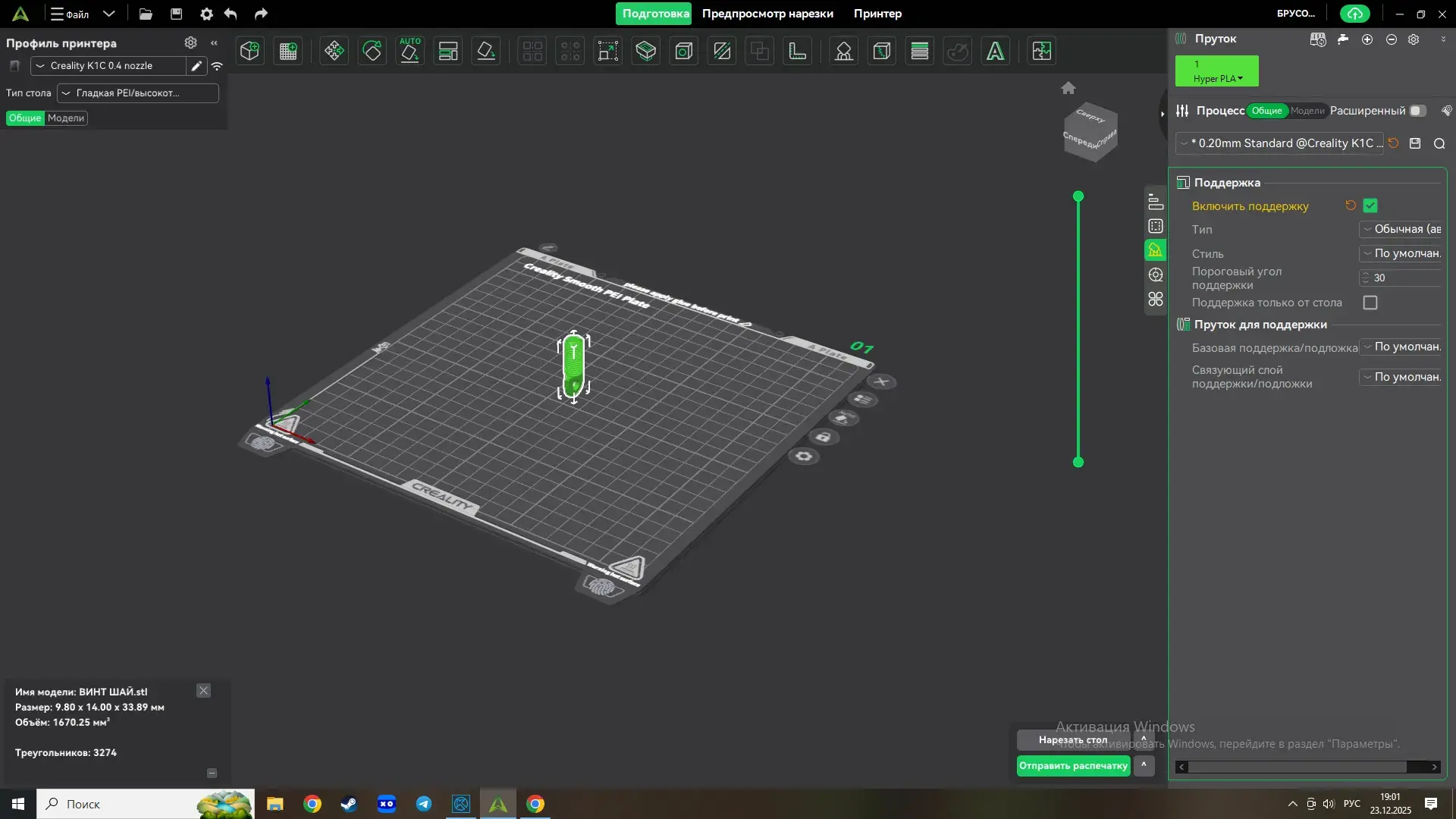Select the Move tool in the toolbar
The image size is (1456, 819).
pyautogui.click(x=334, y=51)
